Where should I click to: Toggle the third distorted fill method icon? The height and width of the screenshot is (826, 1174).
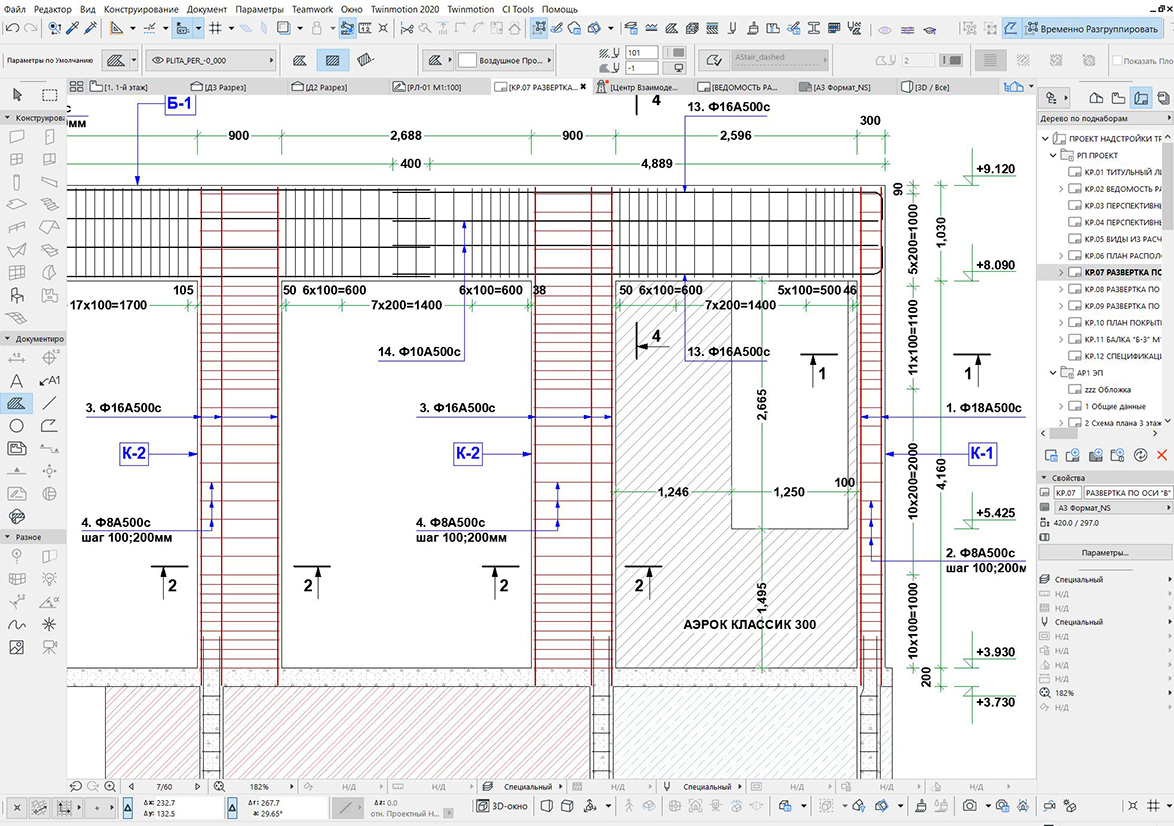tap(365, 60)
